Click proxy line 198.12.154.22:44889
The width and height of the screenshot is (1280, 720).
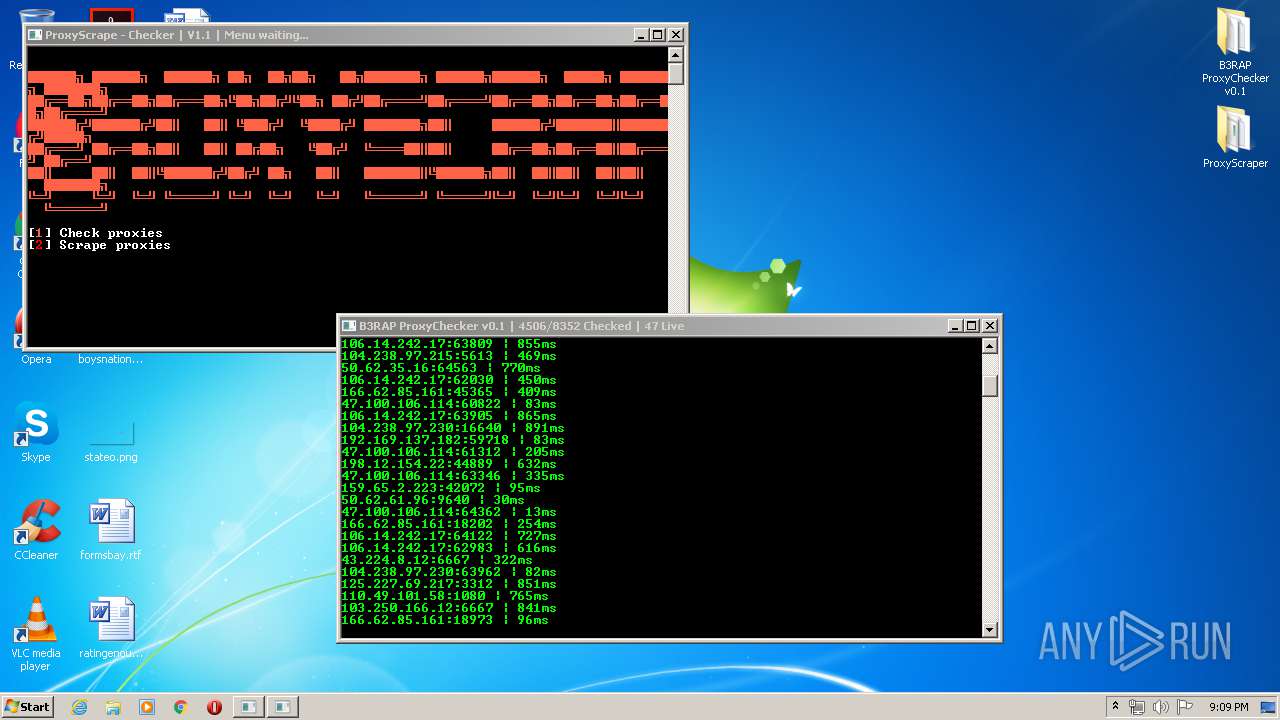click(x=449, y=464)
